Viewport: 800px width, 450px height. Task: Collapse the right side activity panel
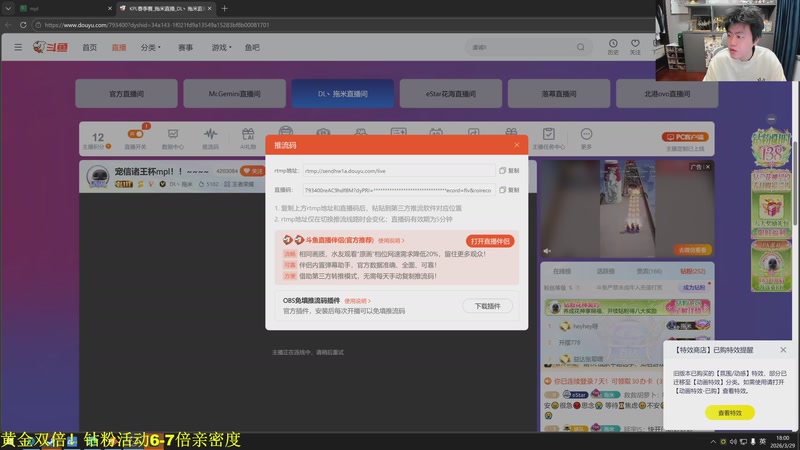tap(771, 119)
